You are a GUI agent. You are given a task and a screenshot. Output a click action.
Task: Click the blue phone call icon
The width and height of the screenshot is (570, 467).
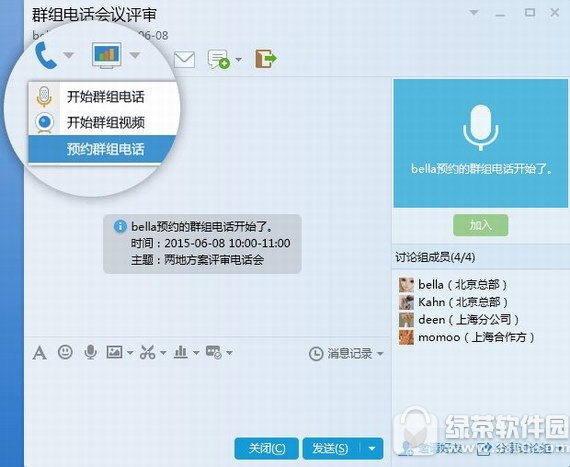(x=46, y=55)
